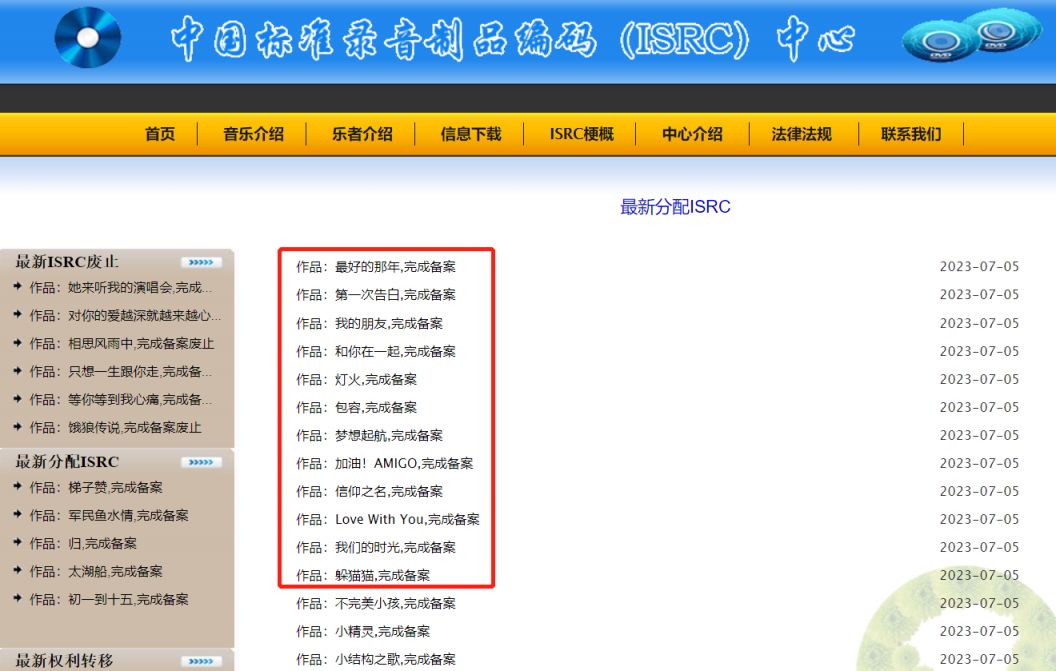
Task: Click the blue CD disc logo
Action: [87, 38]
